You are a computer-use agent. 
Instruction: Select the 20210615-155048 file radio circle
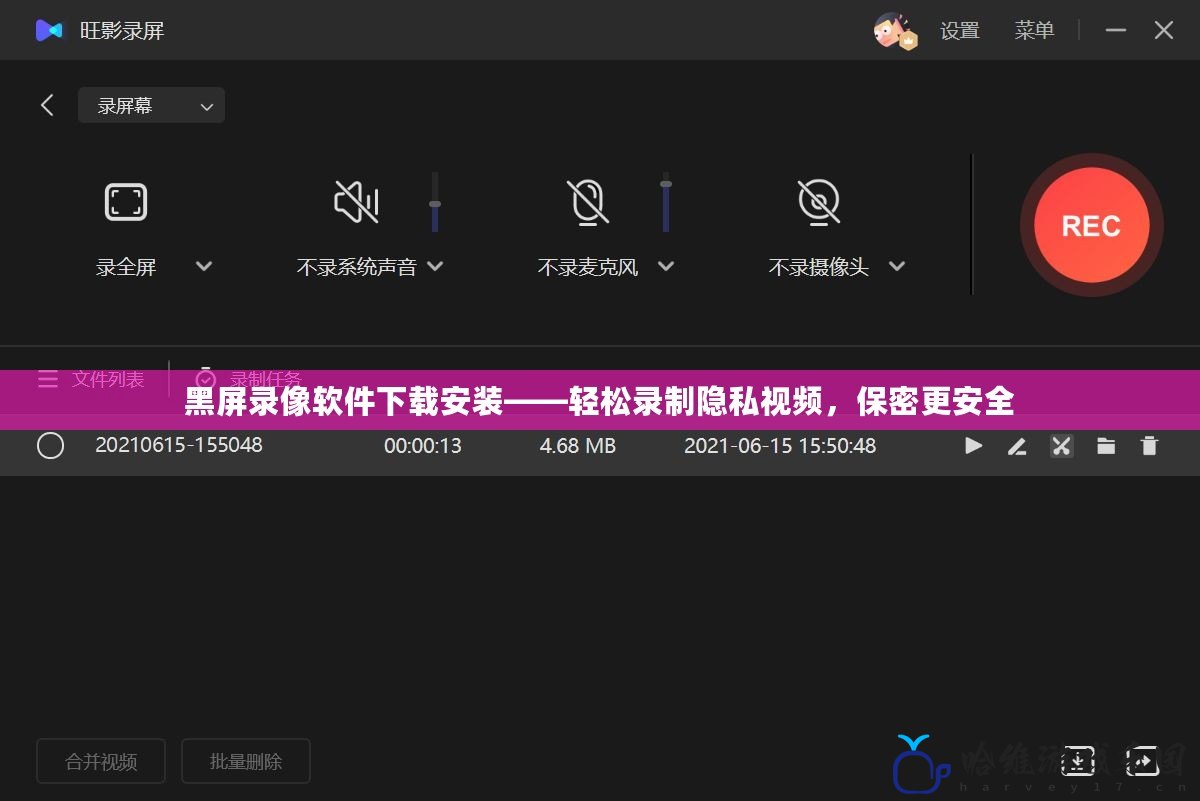(50, 446)
